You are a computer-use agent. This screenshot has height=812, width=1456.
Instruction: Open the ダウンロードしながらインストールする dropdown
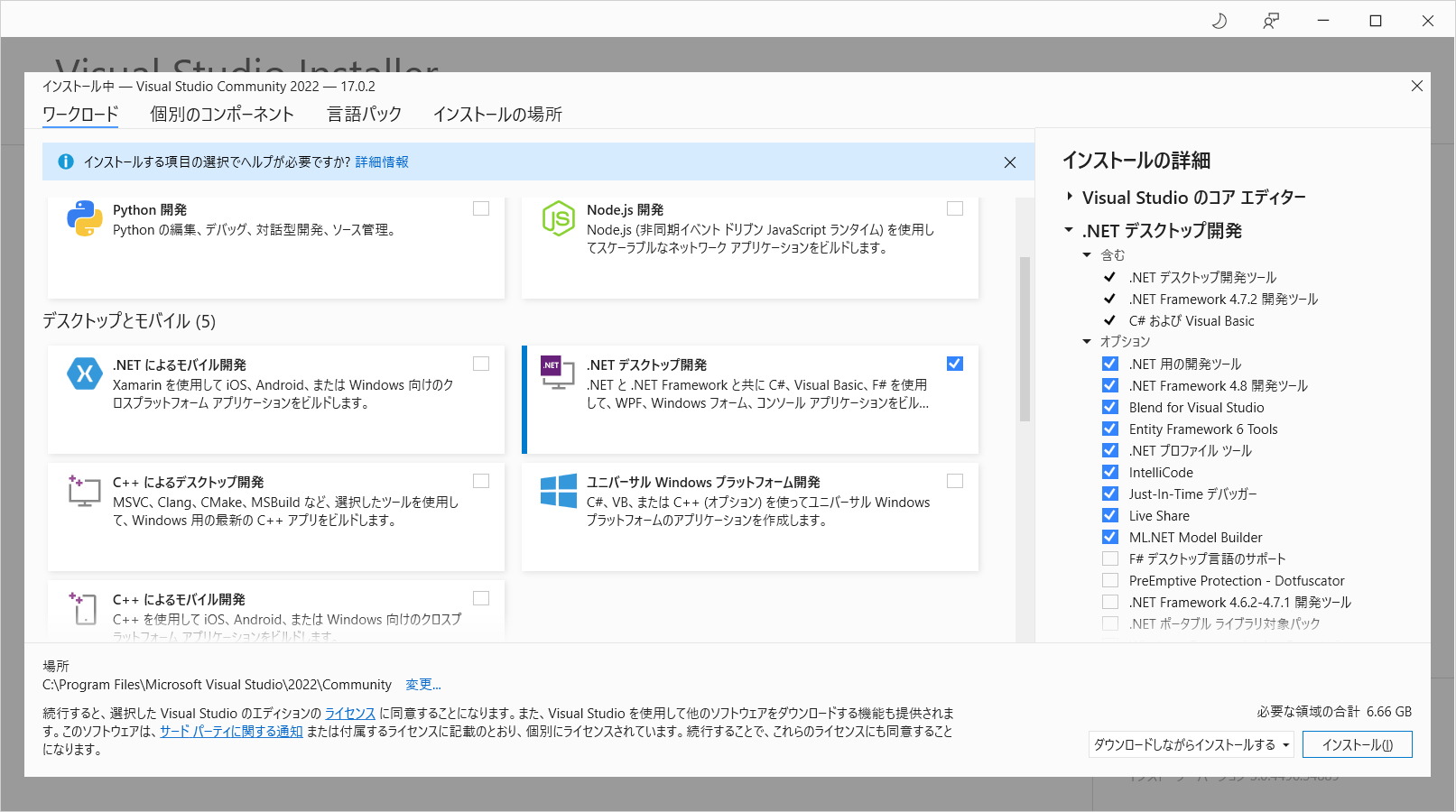click(1192, 744)
